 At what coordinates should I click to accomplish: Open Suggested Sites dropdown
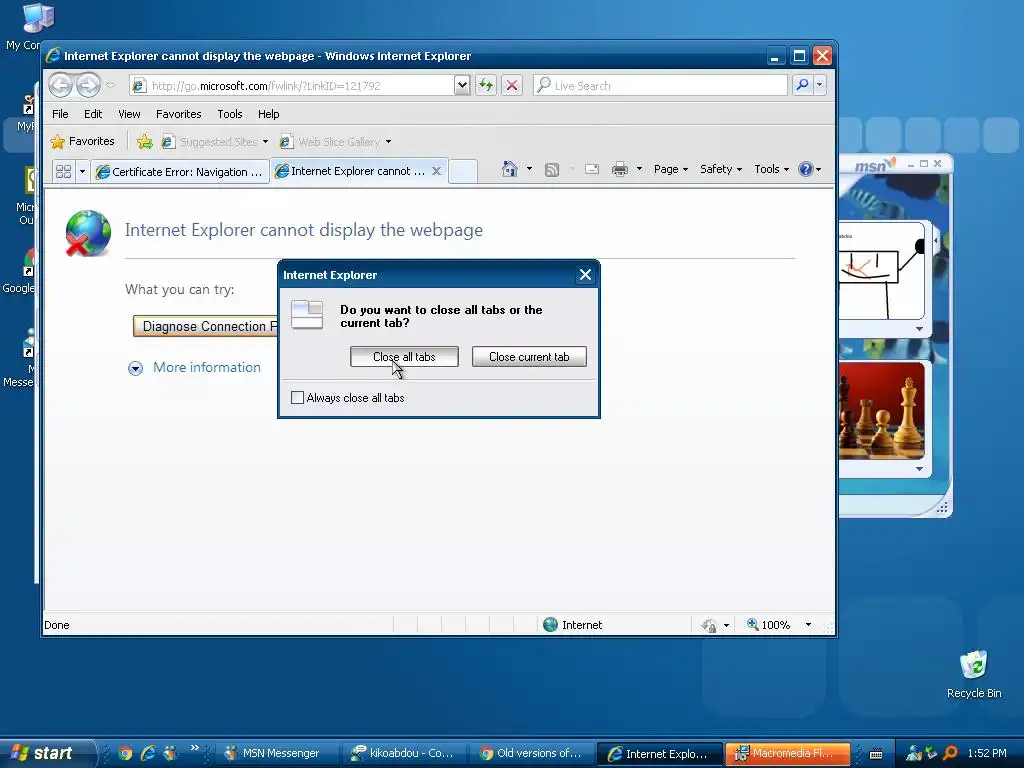[265, 142]
